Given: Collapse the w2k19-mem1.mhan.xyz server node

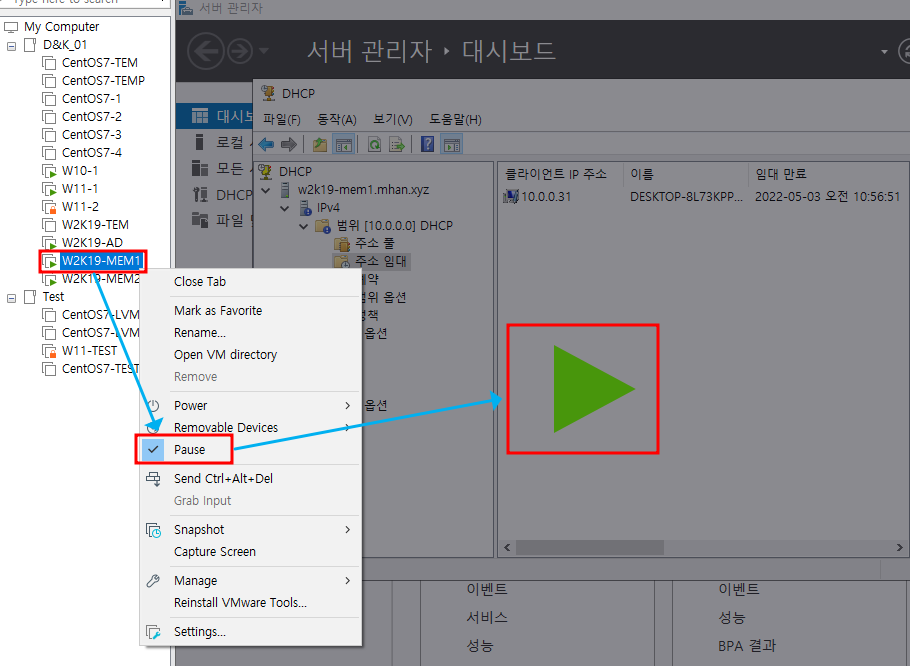Looking at the screenshot, I should [x=266, y=190].
